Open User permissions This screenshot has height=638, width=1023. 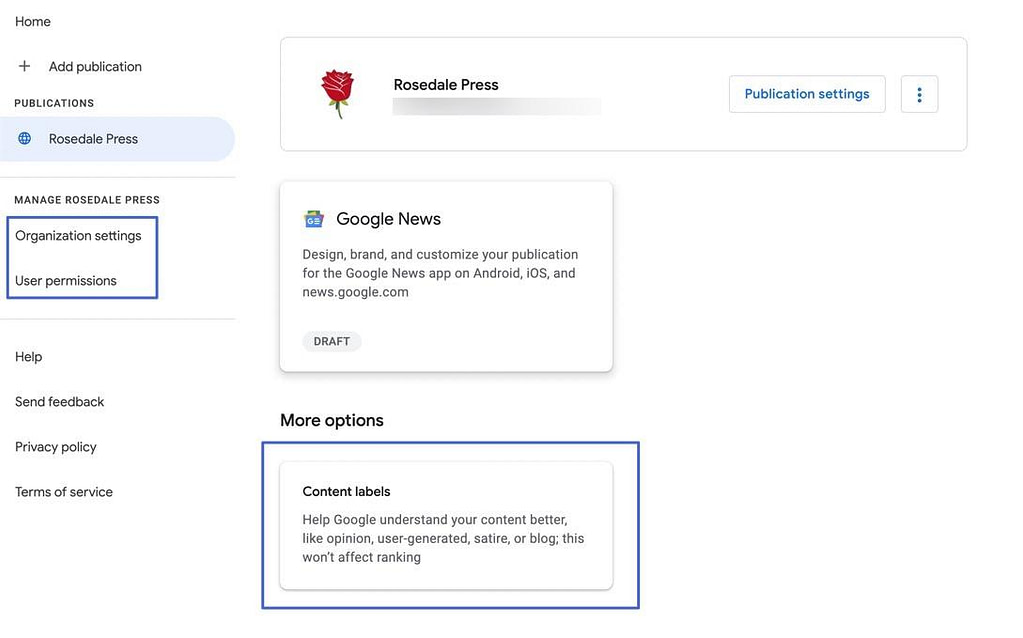pos(66,280)
